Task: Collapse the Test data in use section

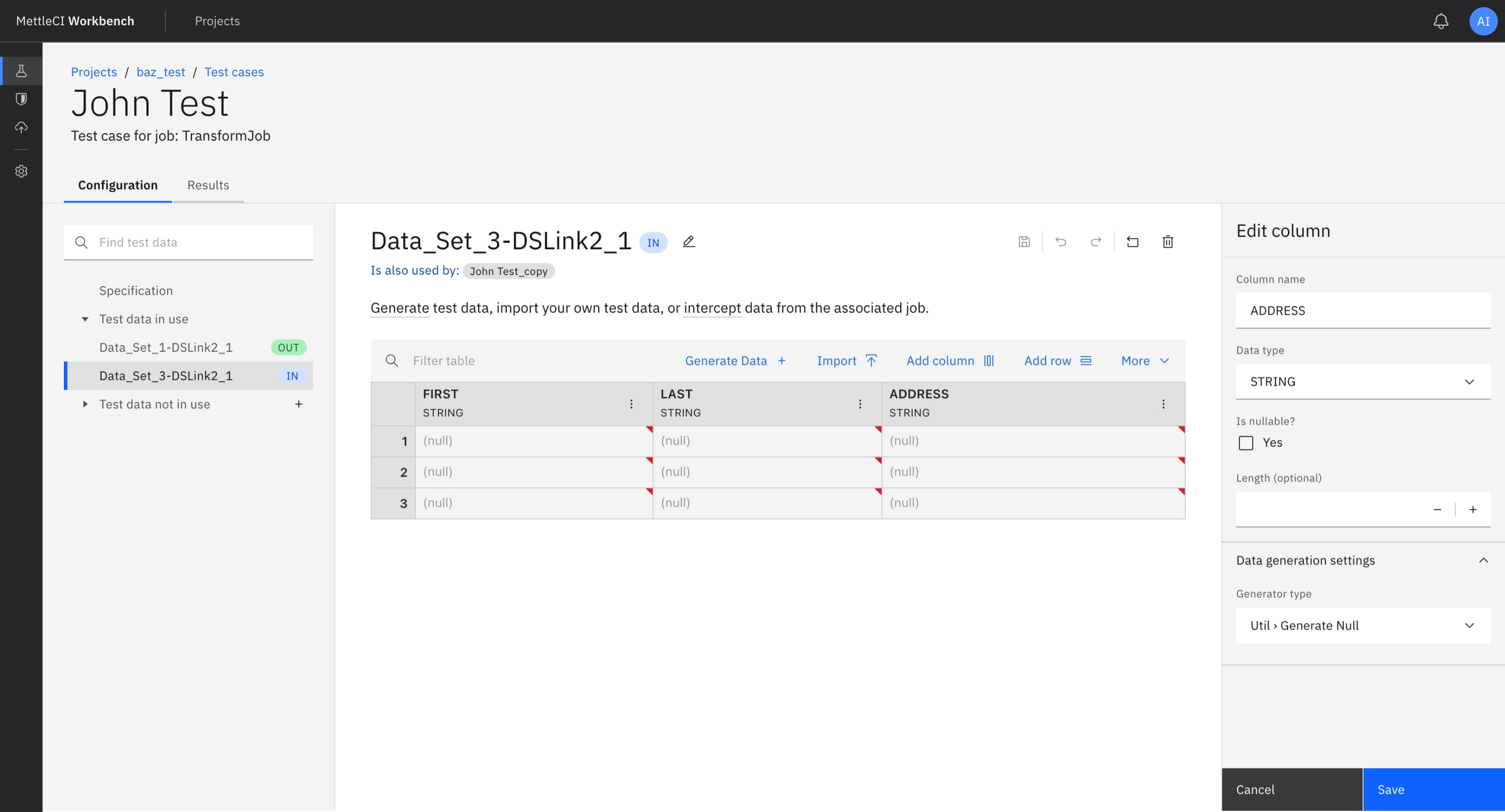Action: [85, 319]
